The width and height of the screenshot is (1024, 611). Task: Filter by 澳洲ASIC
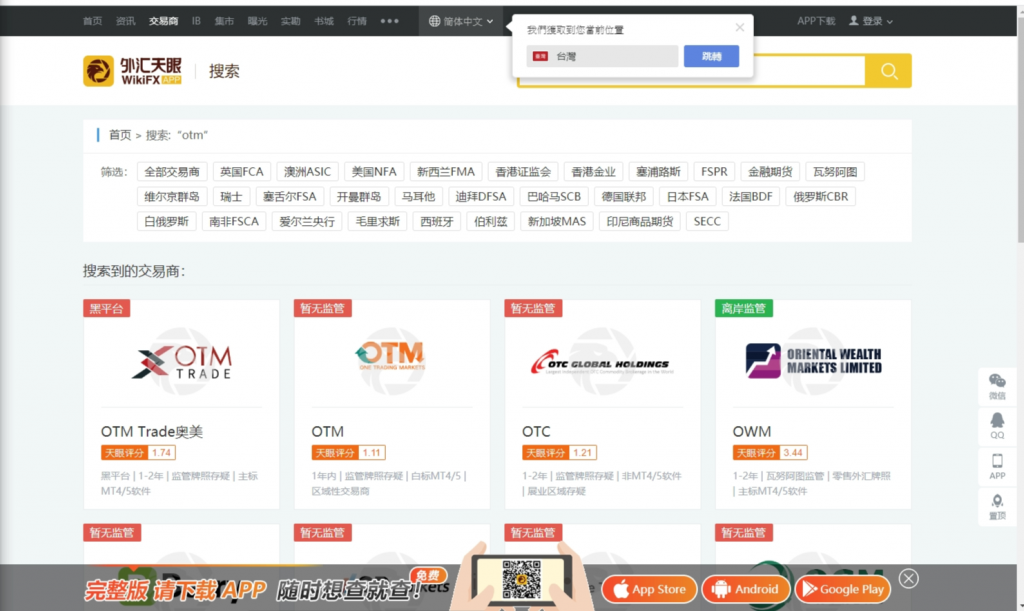click(x=308, y=172)
